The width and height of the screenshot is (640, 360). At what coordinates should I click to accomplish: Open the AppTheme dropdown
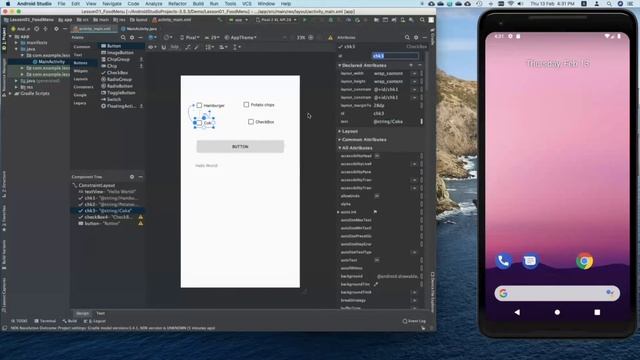[240, 38]
